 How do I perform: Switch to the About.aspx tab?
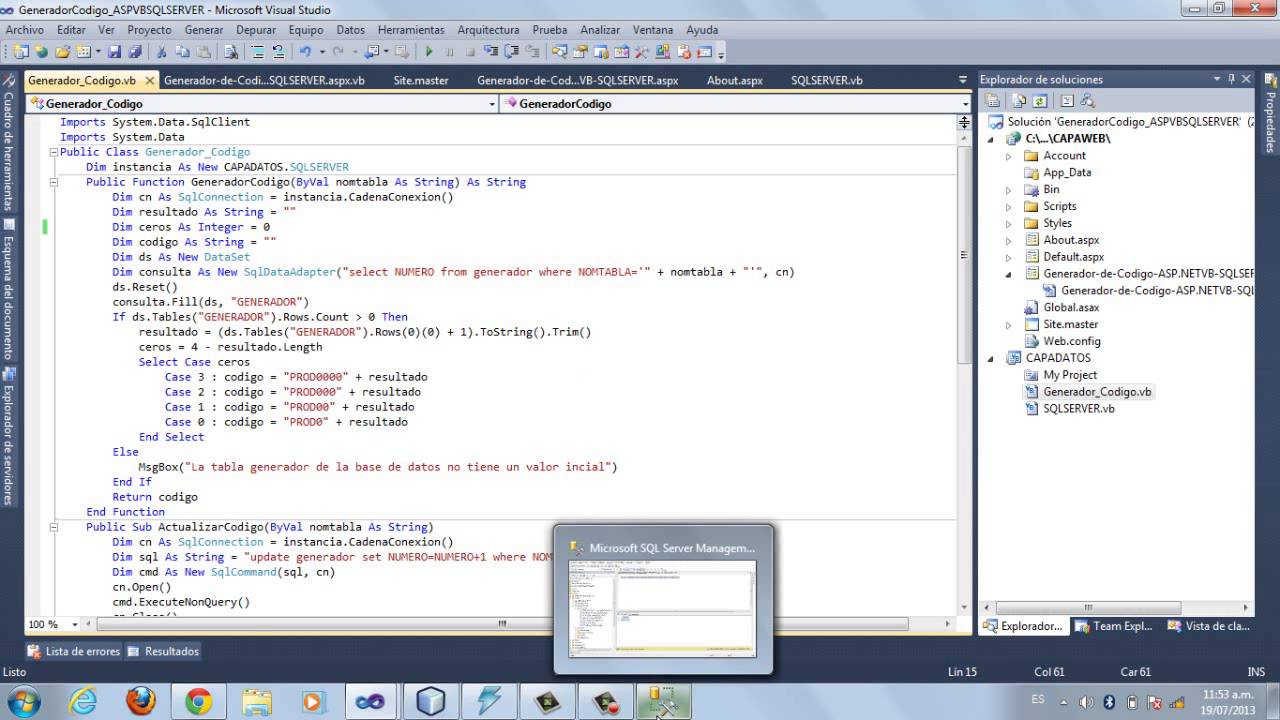[735, 80]
